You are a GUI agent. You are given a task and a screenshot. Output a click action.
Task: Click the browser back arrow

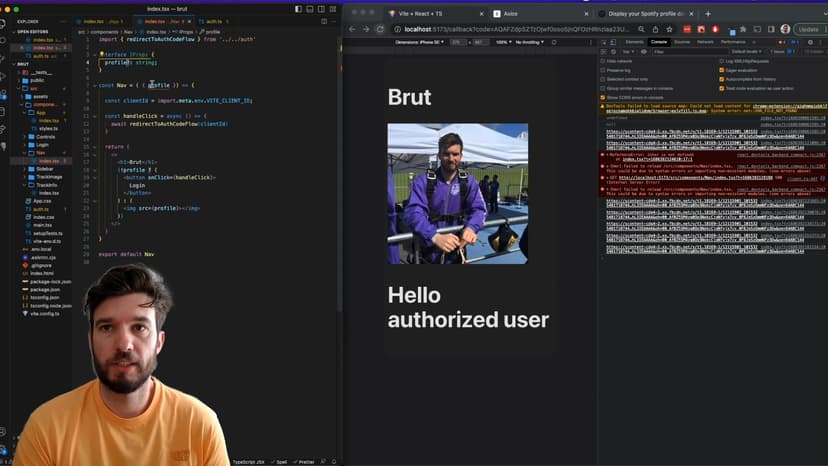tap(353, 29)
